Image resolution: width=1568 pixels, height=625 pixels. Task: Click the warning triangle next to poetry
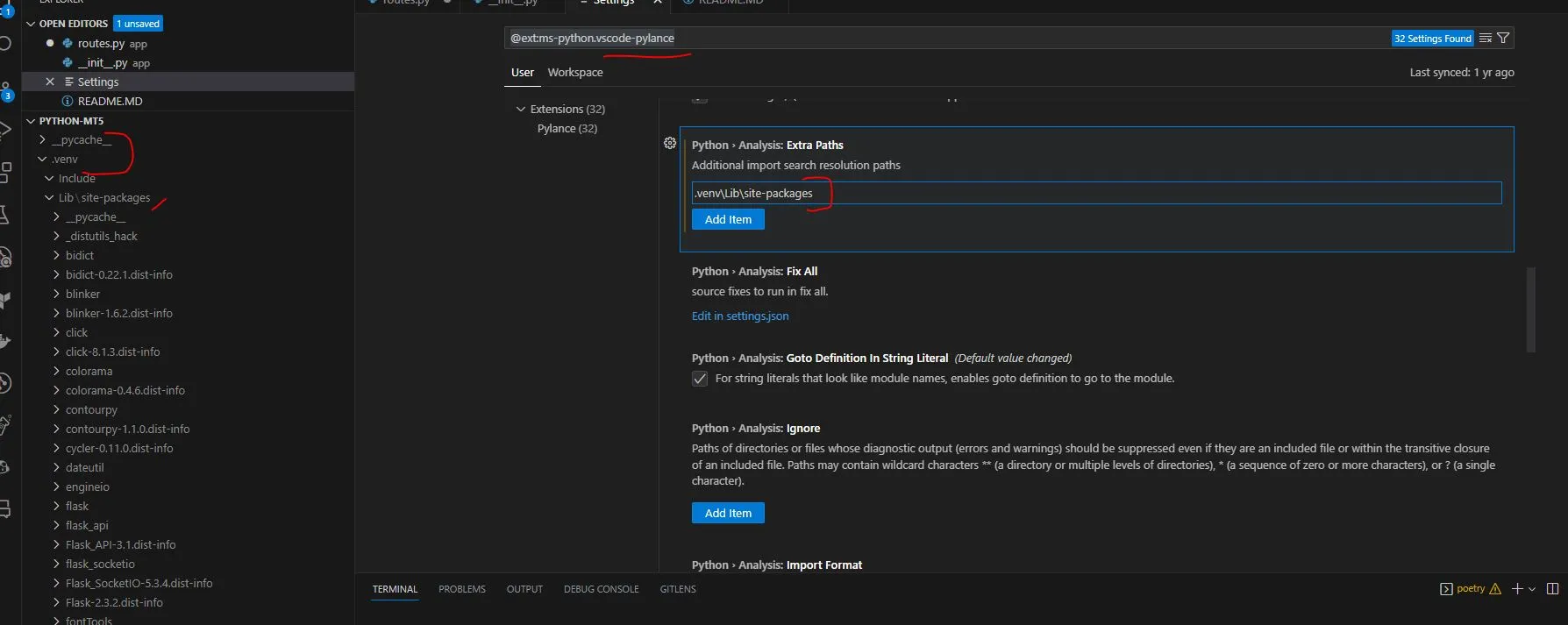tap(1495, 589)
